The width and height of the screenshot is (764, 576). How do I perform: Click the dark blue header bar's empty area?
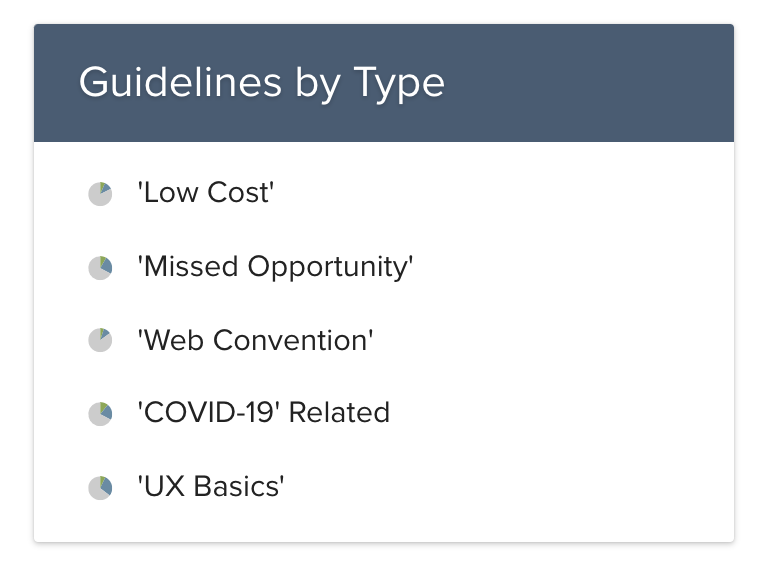[x=600, y=83]
